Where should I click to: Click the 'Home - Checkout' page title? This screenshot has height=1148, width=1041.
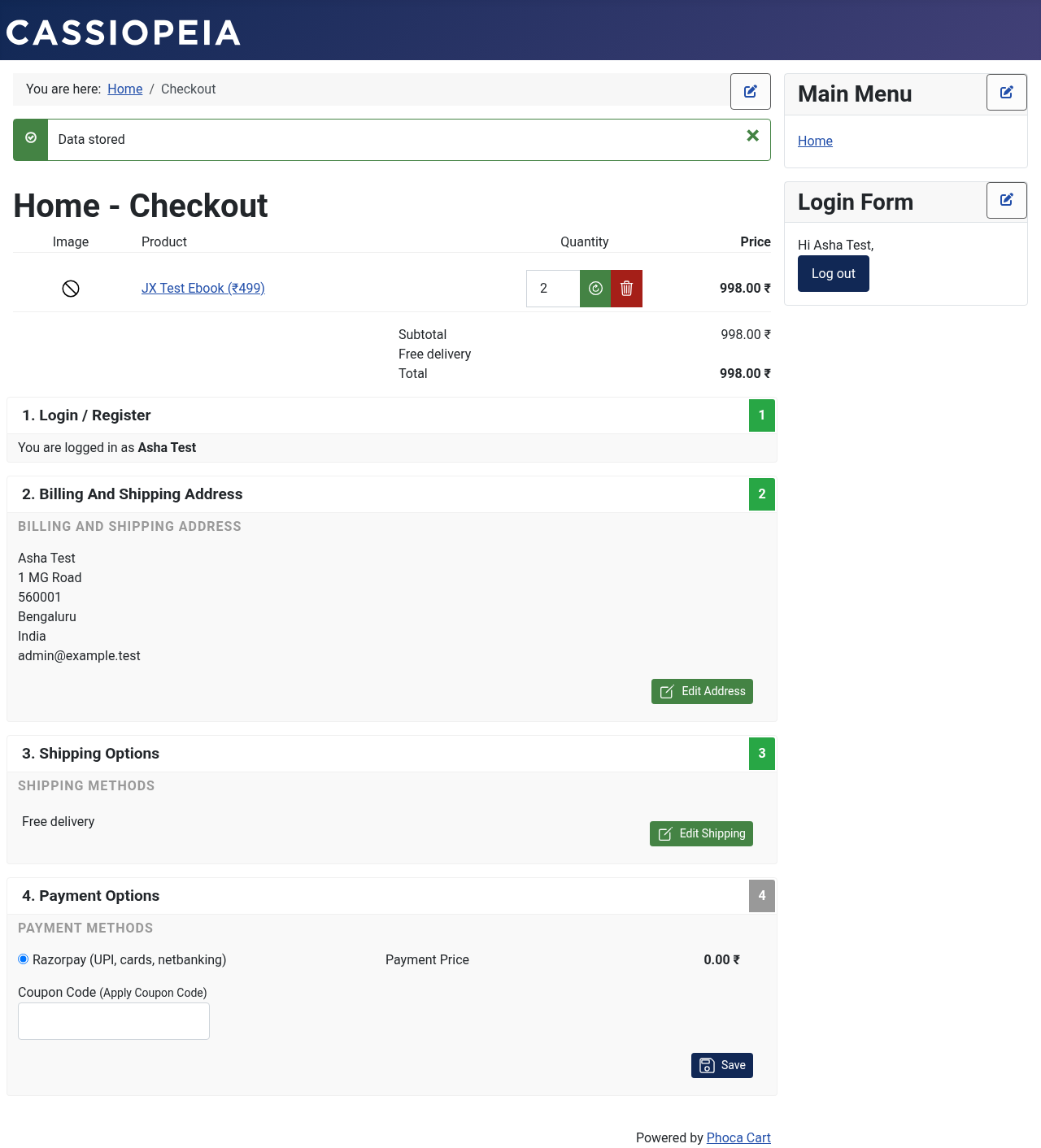(141, 206)
